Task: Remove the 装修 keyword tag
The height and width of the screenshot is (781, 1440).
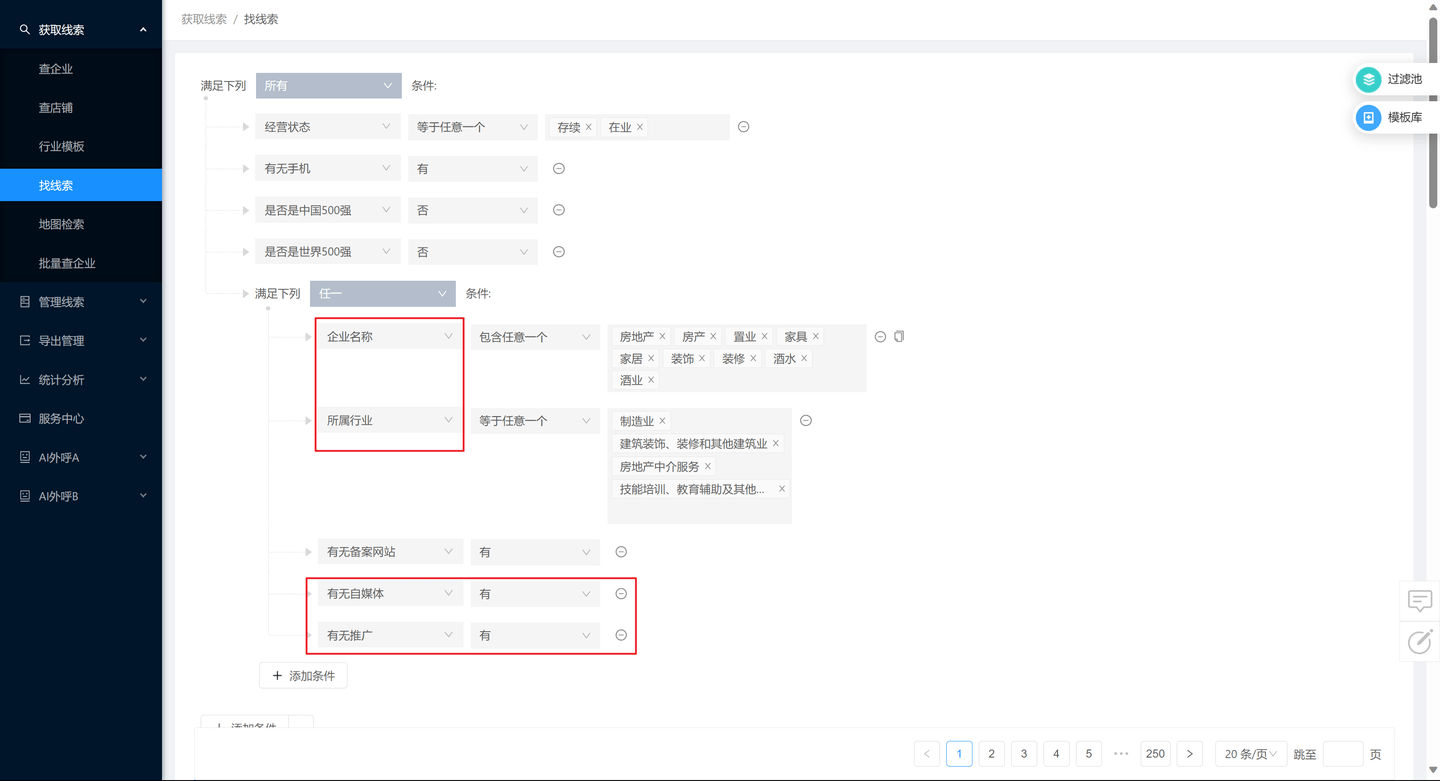Action: [753, 359]
